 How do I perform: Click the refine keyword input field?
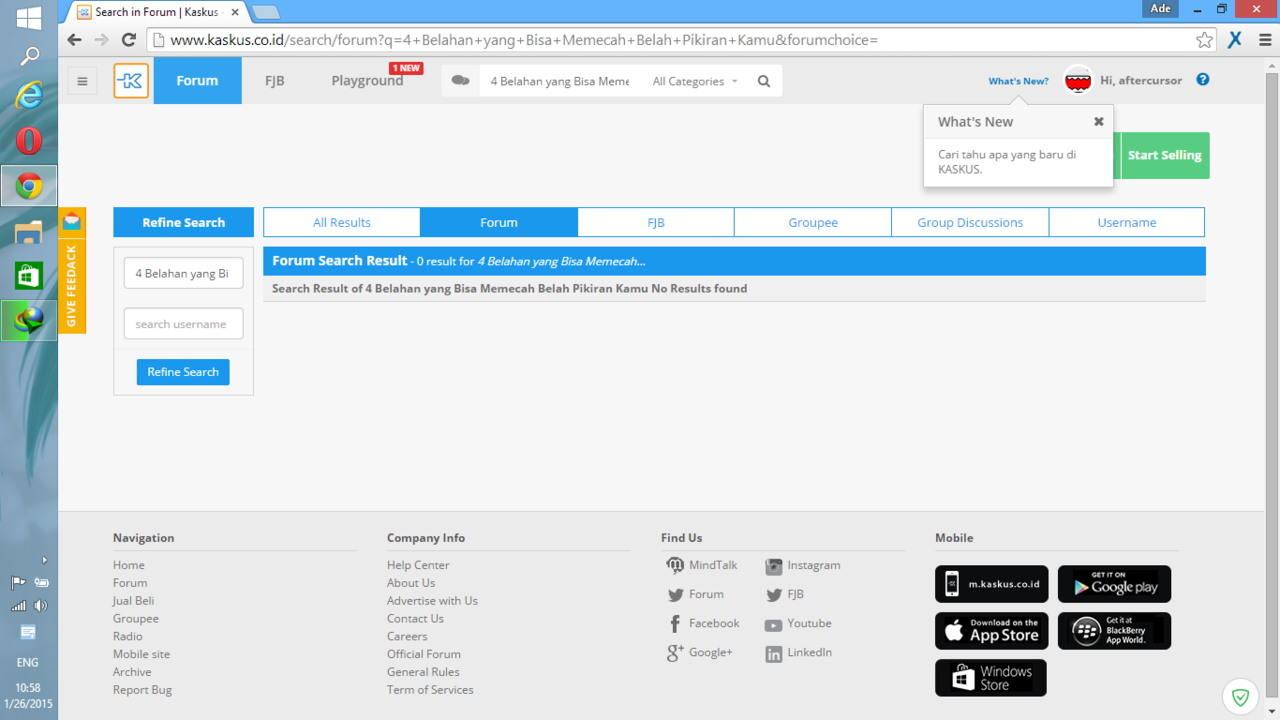(184, 273)
